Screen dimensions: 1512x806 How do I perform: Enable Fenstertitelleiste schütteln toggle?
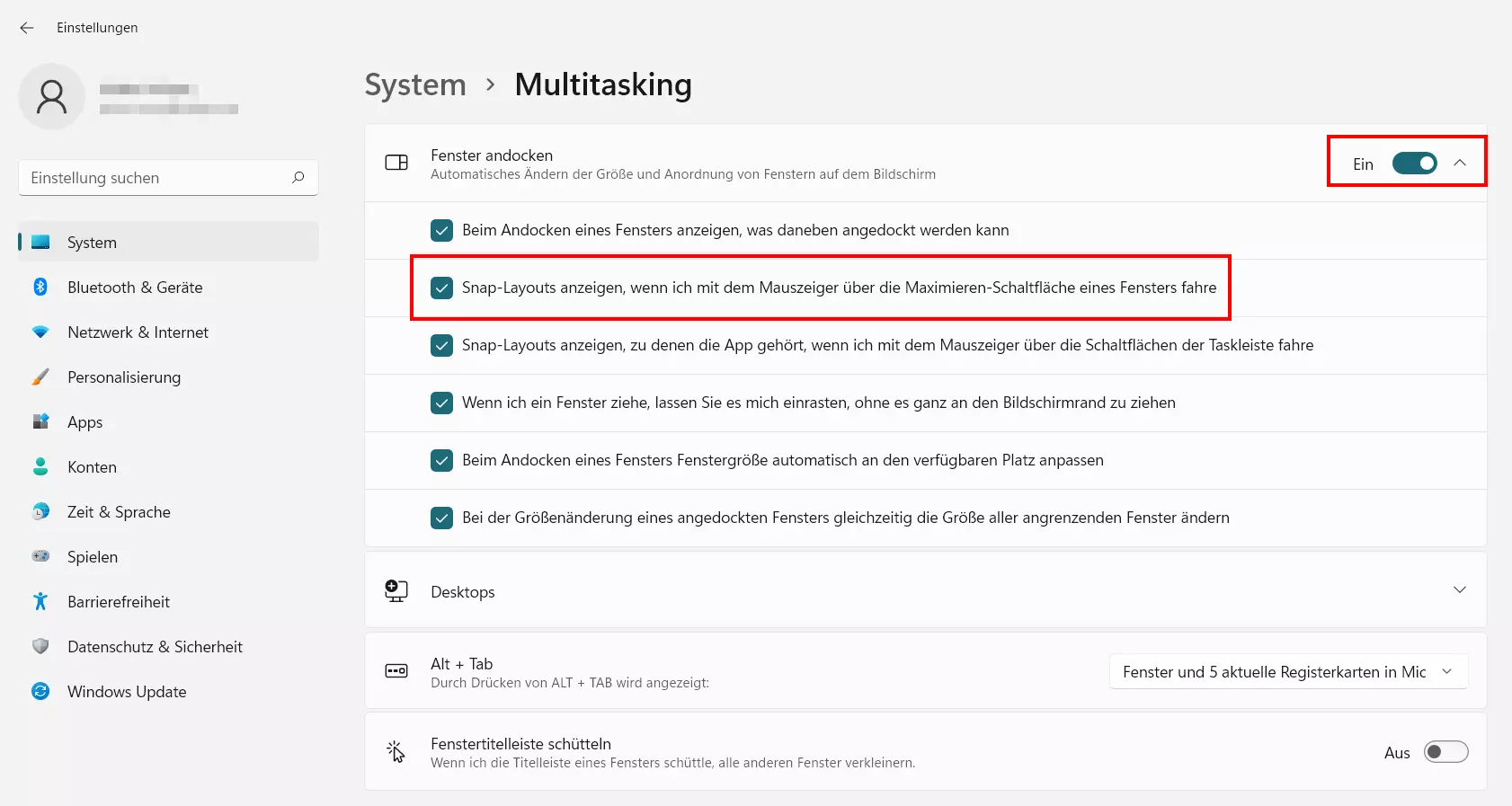[1445, 752]
